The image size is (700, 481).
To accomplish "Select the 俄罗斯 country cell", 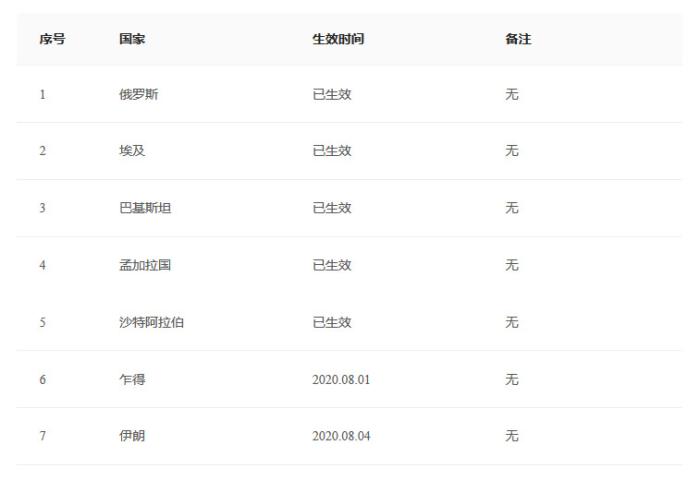I will (139, 95).
